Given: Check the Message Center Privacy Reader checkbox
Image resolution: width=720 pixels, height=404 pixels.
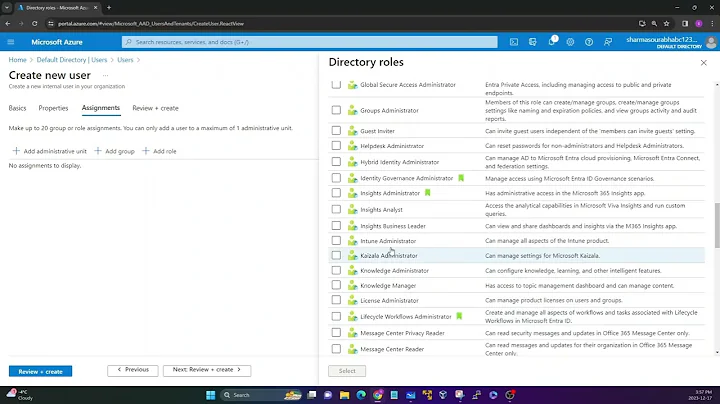Looking at the screenshot, I should (x=336, y=332).
